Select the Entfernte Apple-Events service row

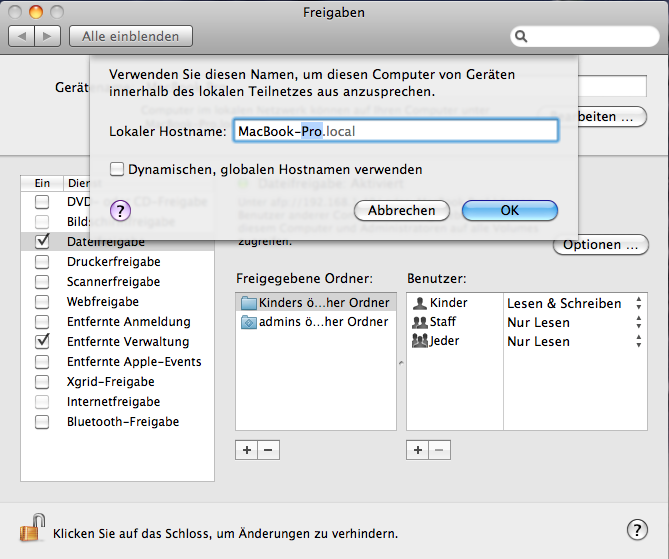pos(117,362)
